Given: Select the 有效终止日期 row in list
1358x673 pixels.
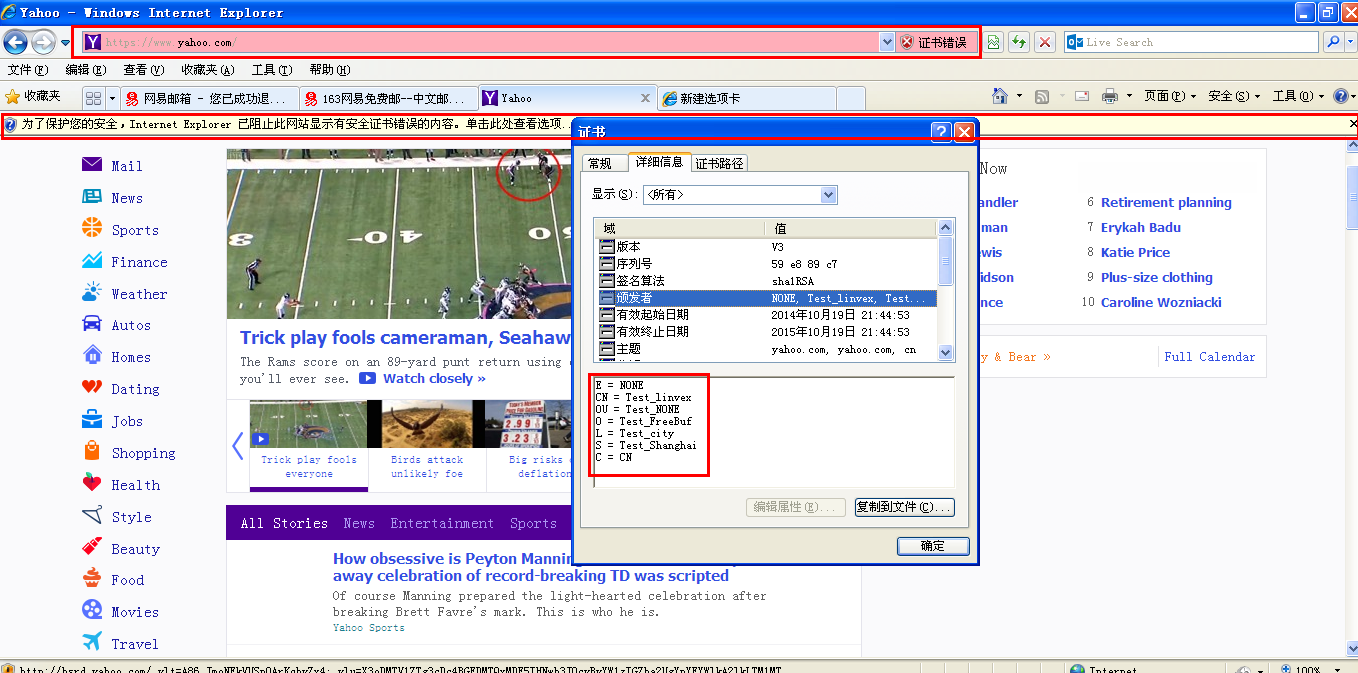Looking at the screenshot, I should 766,332.
